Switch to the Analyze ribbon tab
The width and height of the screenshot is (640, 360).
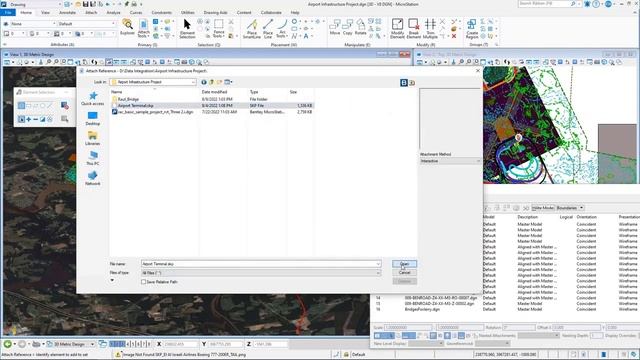click(113, 13)
